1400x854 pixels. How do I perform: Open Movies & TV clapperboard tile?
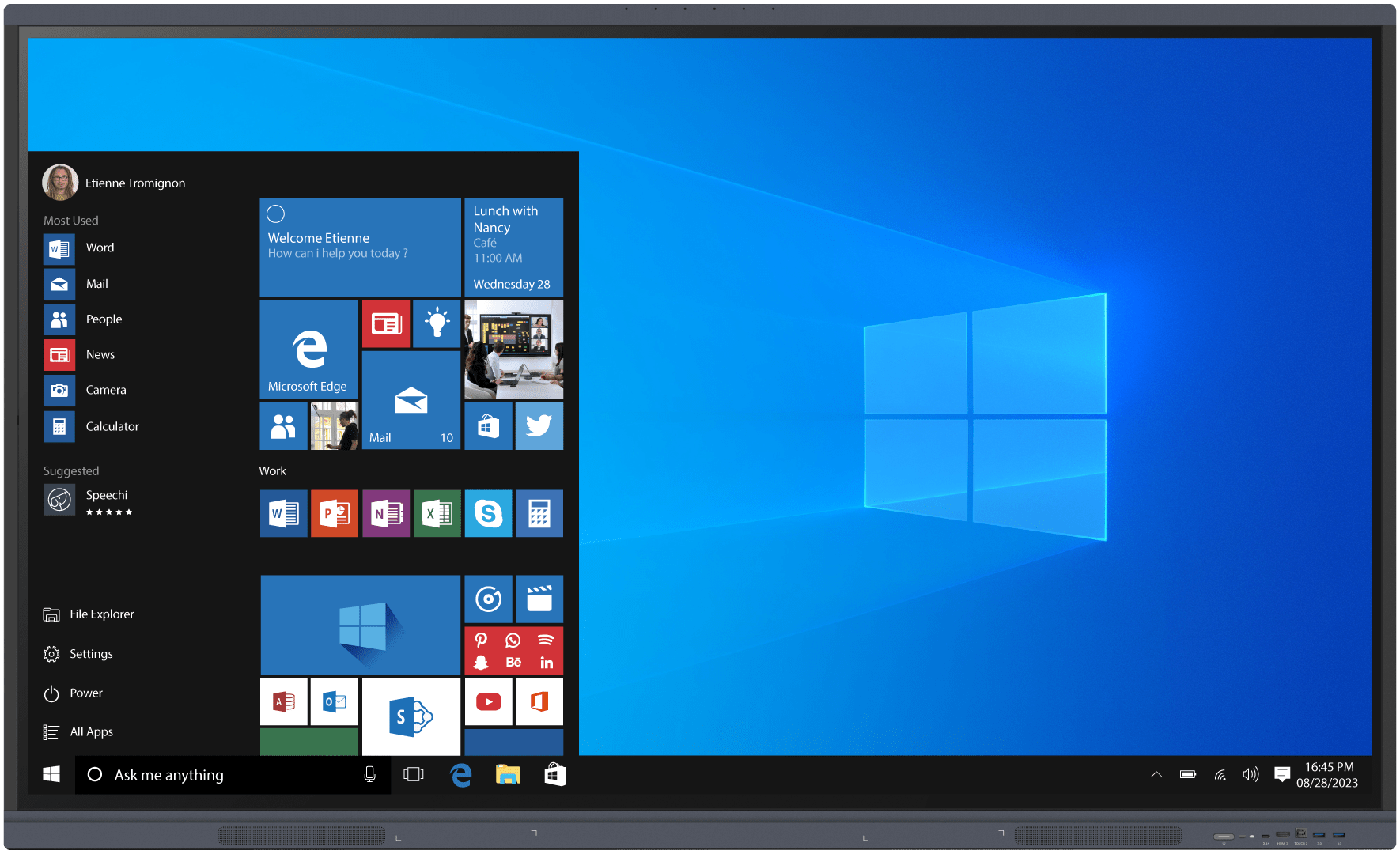(539, 599)
